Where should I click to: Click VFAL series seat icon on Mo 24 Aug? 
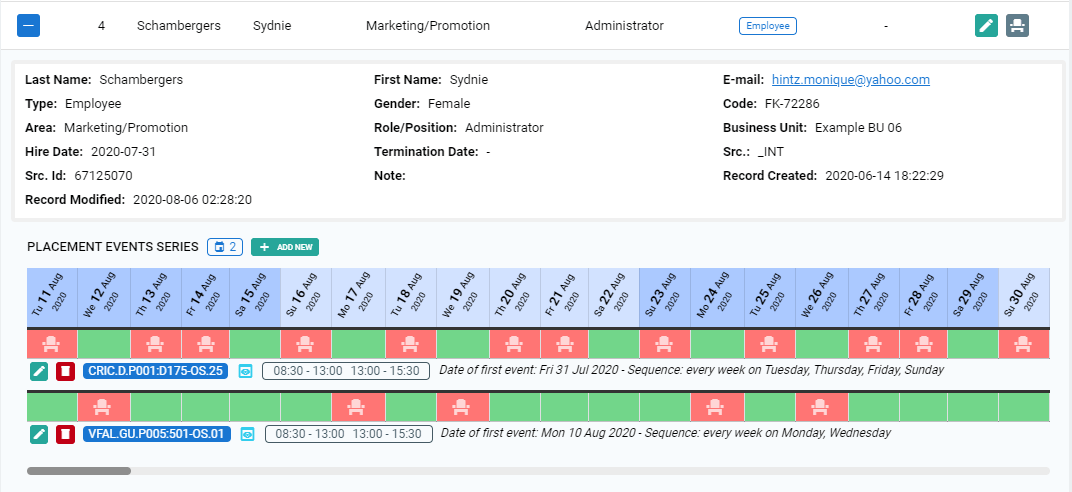click(717, 408)
